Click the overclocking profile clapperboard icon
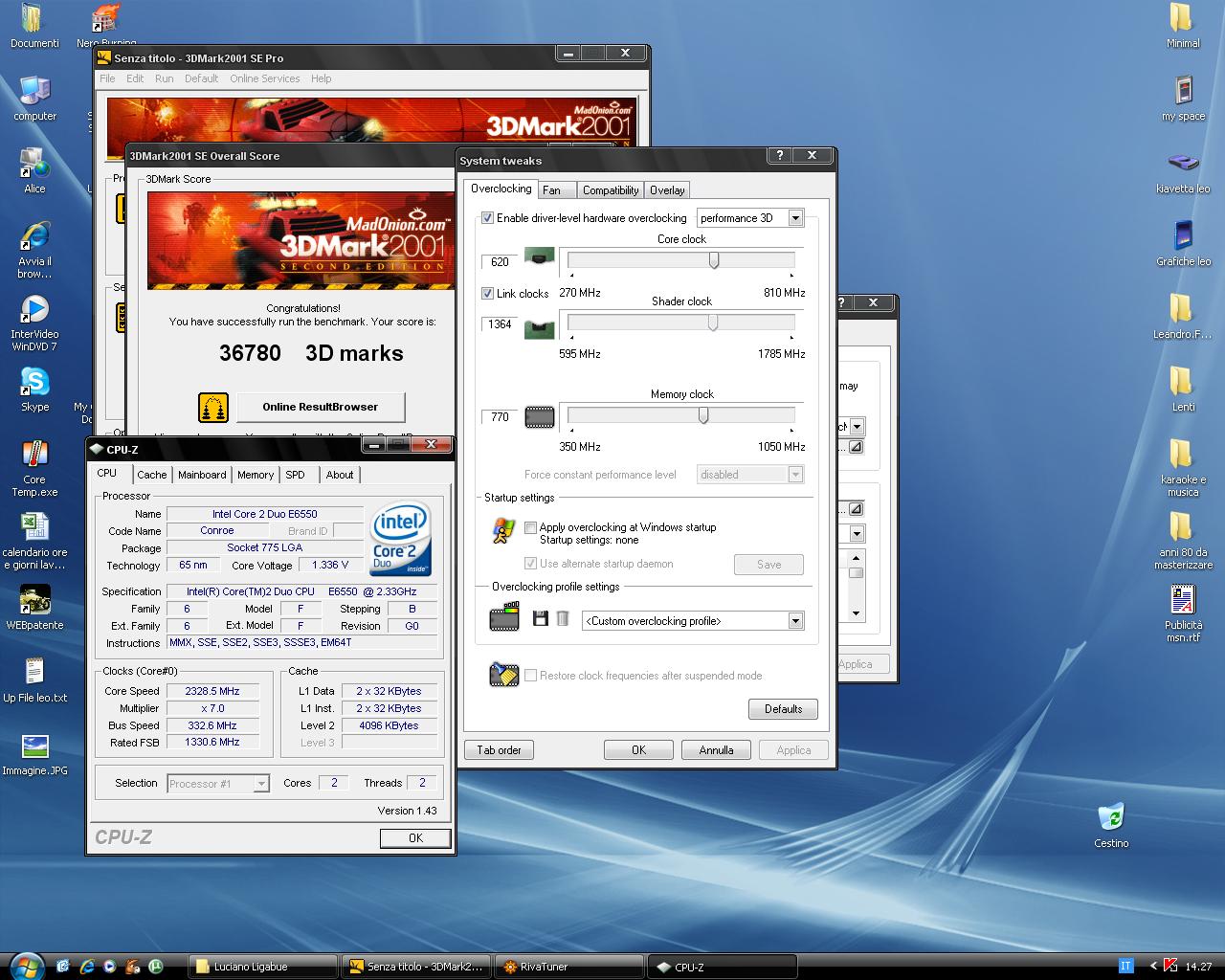The image size is (1225, 980). (x=504, y=617)
